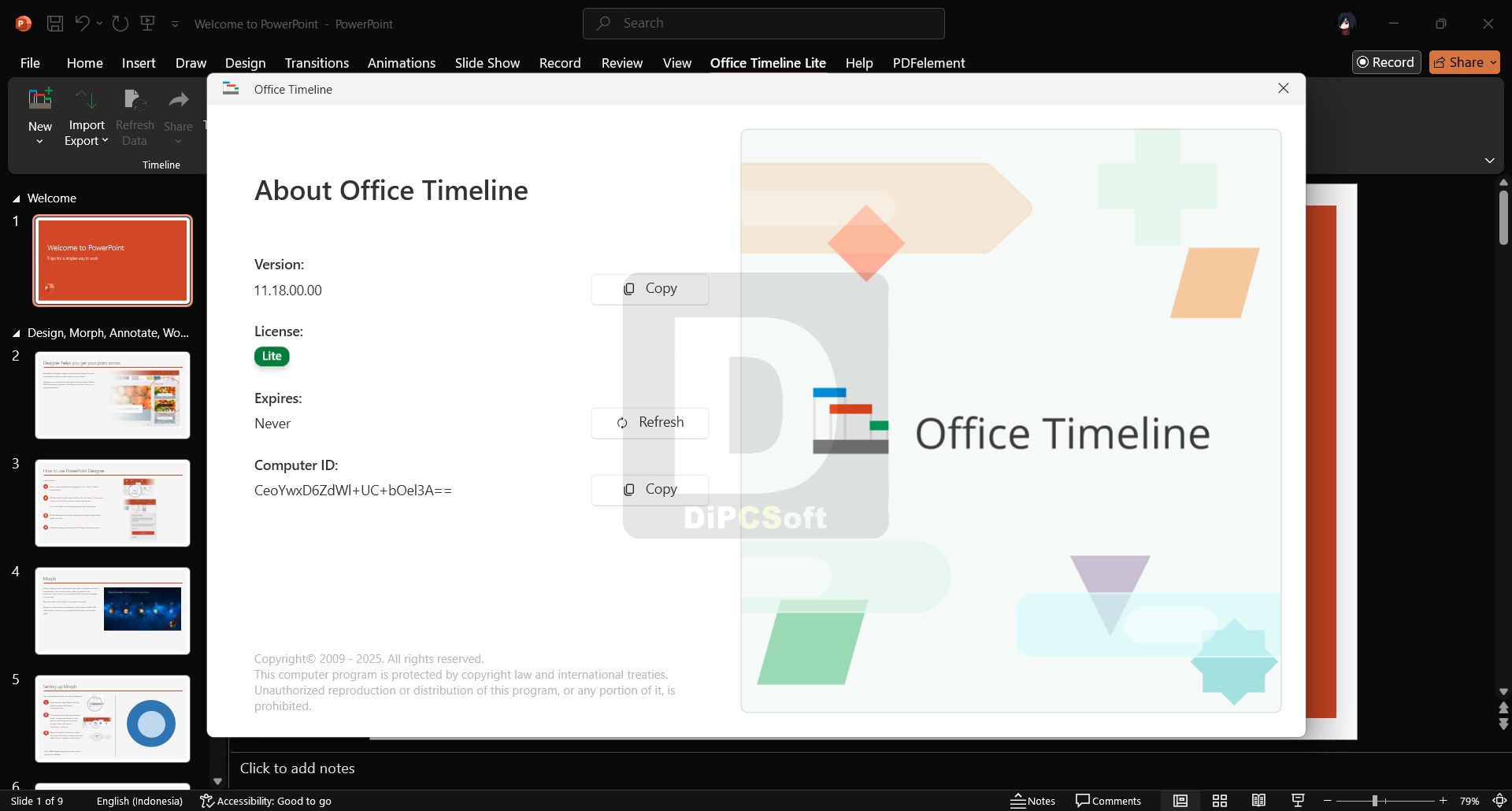Toggle the Notes pane

pos(1032,801)
